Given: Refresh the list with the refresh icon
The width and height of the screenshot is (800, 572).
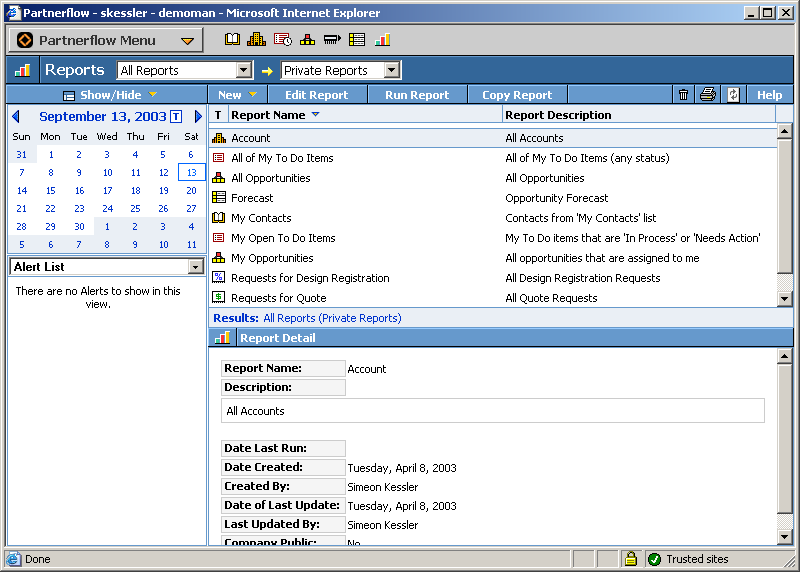Looking at the screenshot, I should pos(733,95).
